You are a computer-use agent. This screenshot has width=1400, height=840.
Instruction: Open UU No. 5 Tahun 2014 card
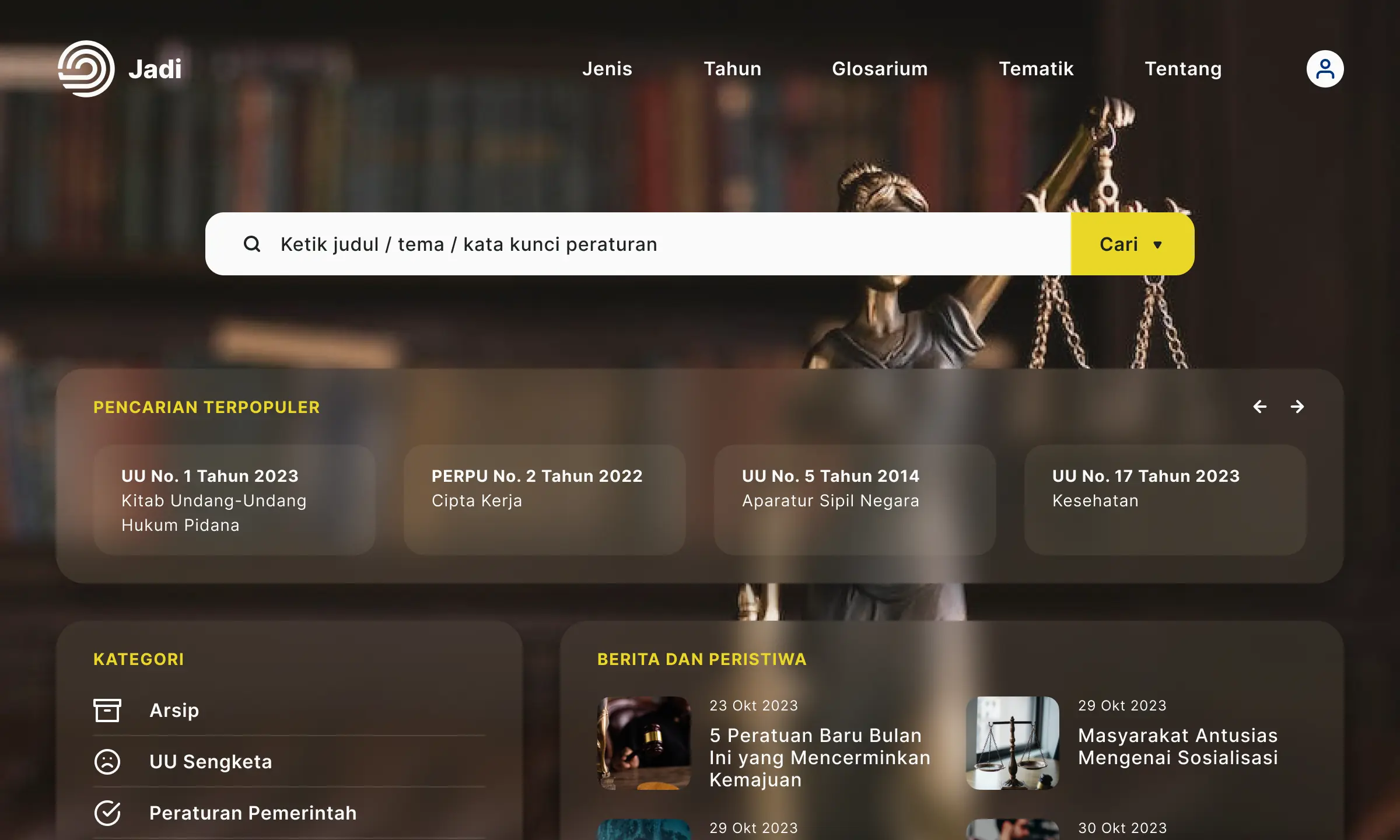[x=855, y=500]
